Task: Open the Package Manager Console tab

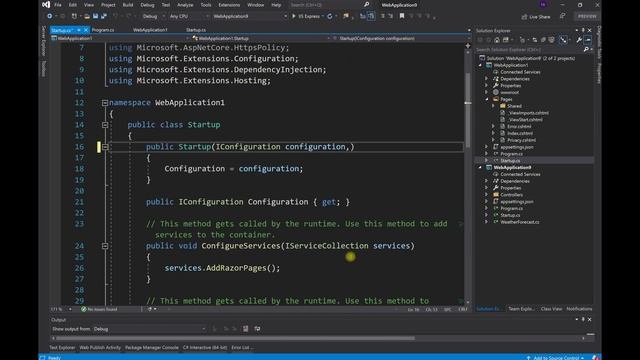Action: pyautogui.click(x=152, y=348)
